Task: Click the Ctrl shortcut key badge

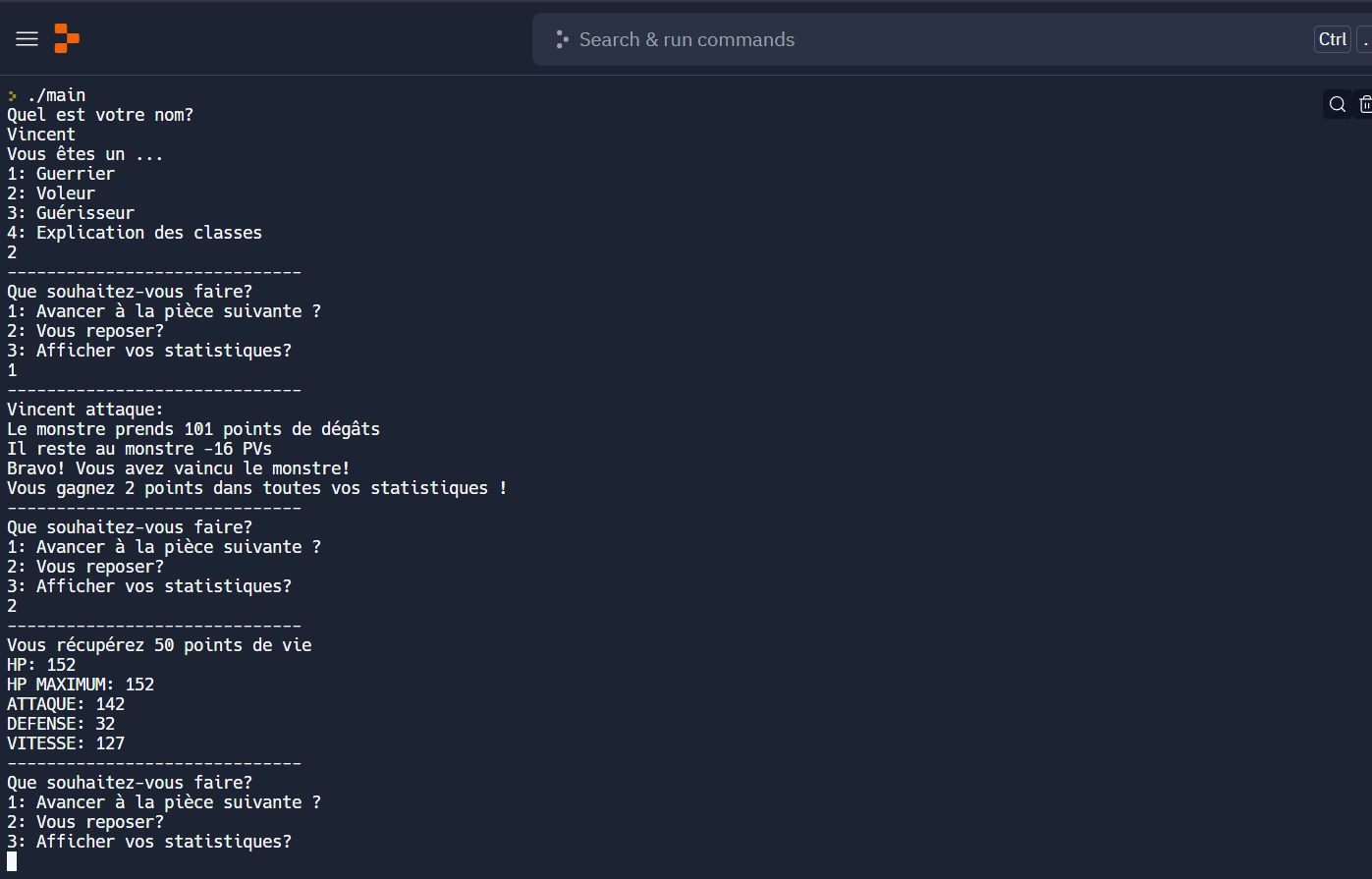Action: [1333, 39]
